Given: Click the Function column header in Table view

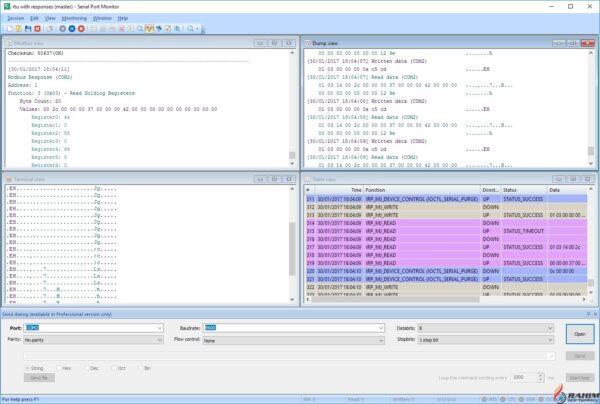Looking at the screenshot, I should tap(422, 190).
